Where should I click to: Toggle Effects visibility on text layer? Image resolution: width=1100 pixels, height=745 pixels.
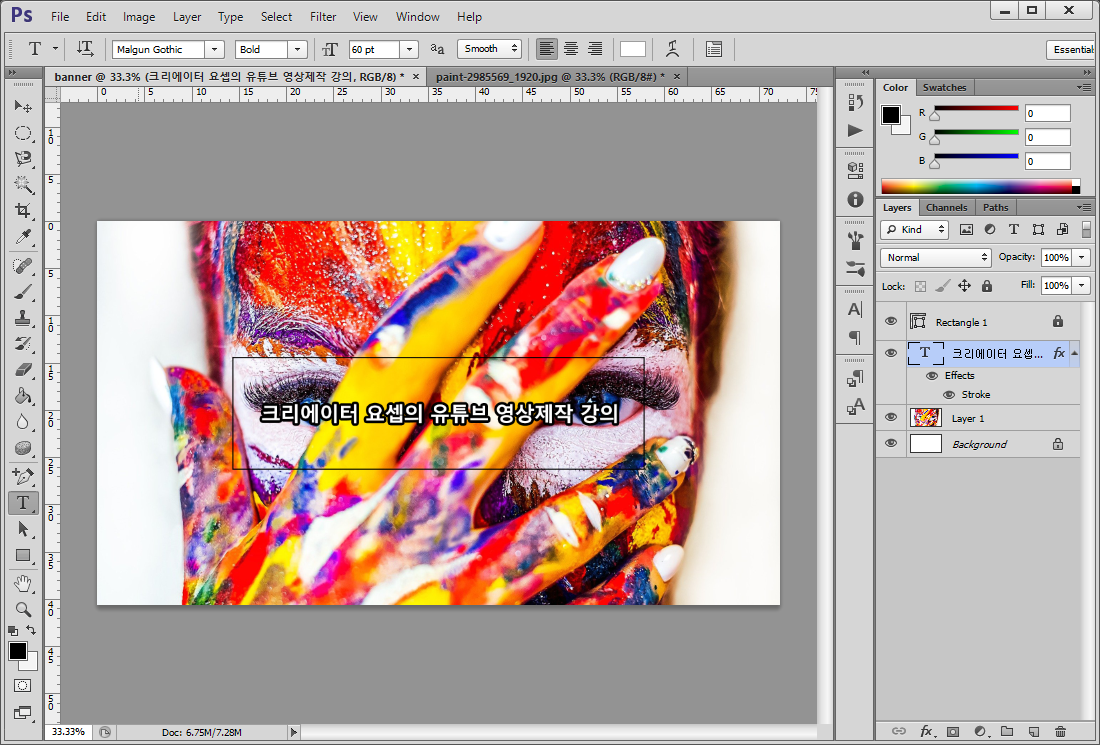click(932, 376)
